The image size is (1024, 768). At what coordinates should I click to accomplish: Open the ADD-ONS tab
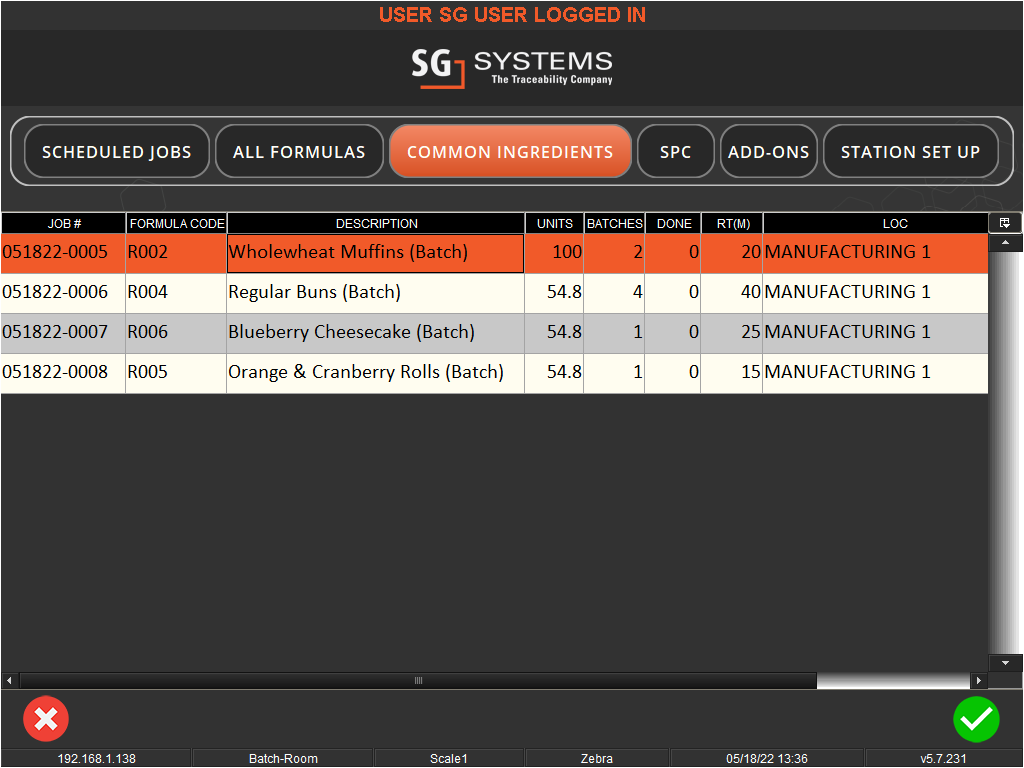768,151
